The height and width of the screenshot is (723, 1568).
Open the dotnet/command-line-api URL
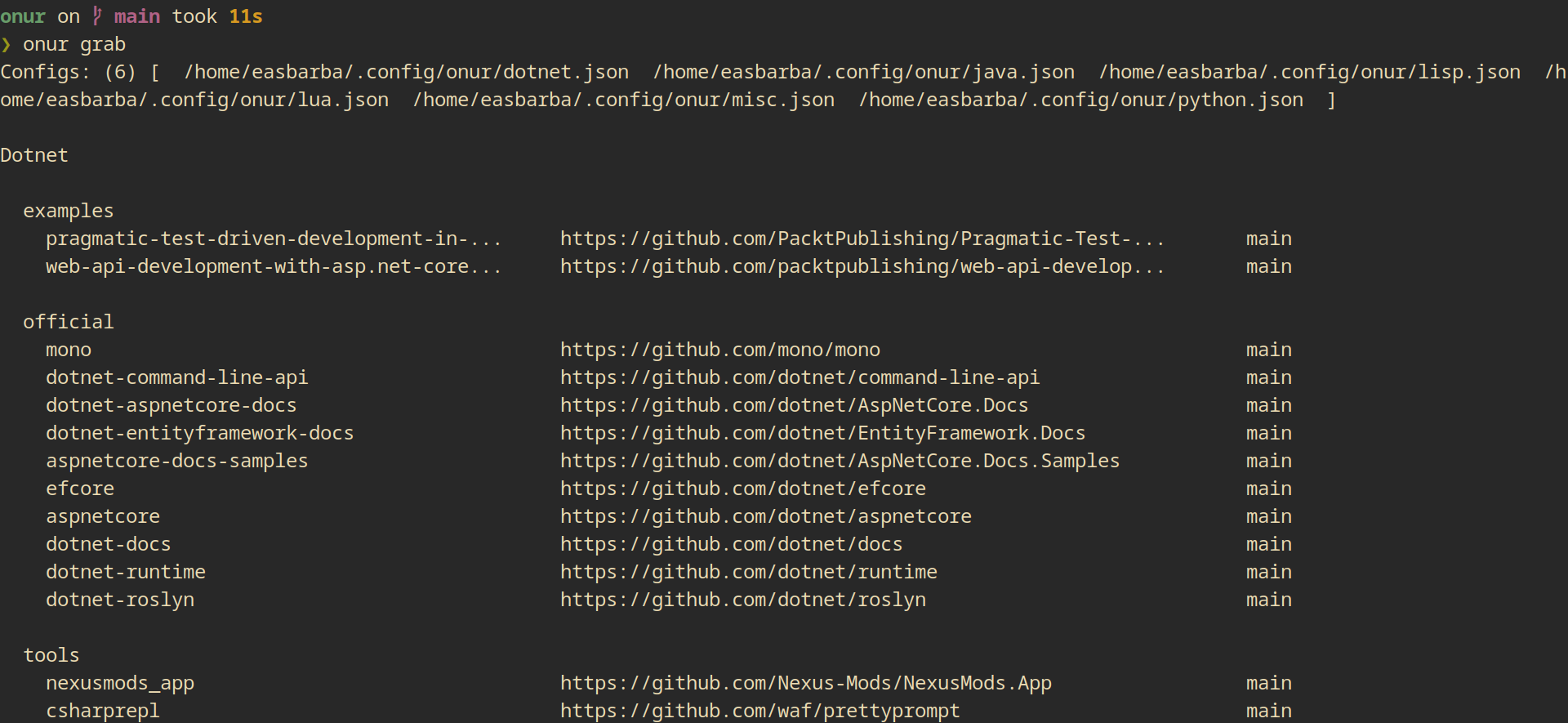tap(800, 377)
